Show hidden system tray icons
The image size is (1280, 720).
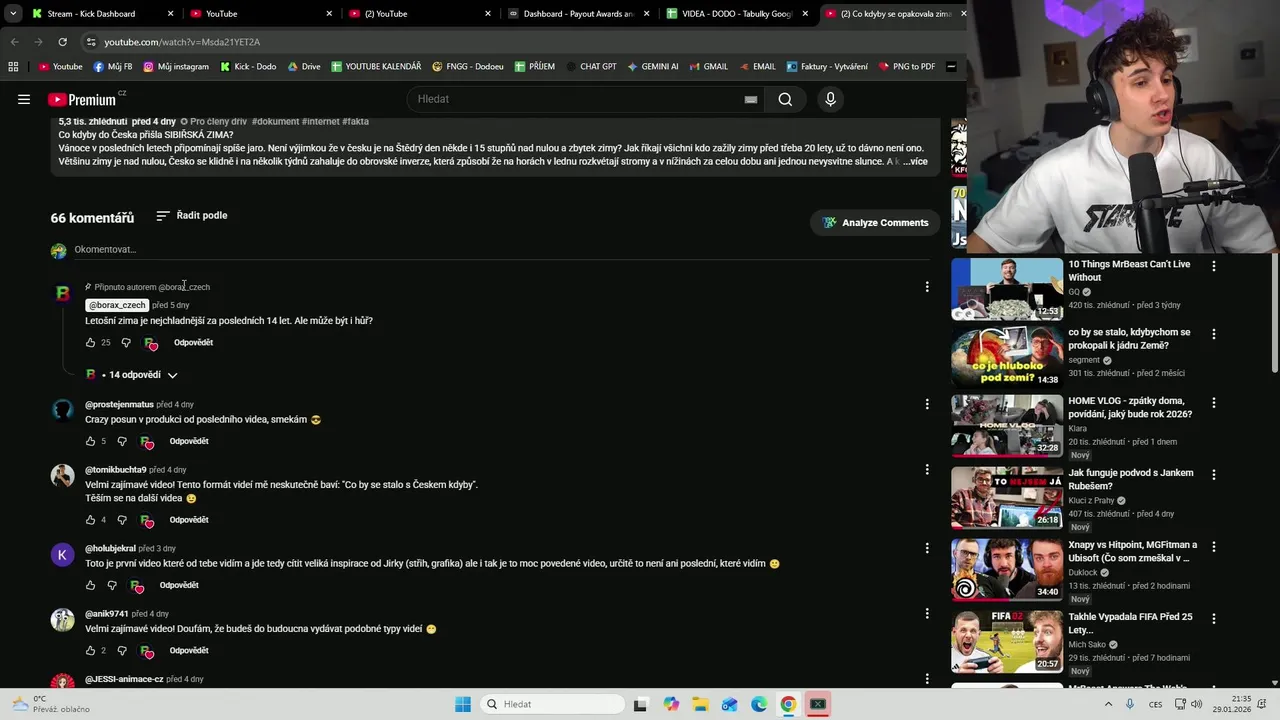click(x=1108, y=704)
